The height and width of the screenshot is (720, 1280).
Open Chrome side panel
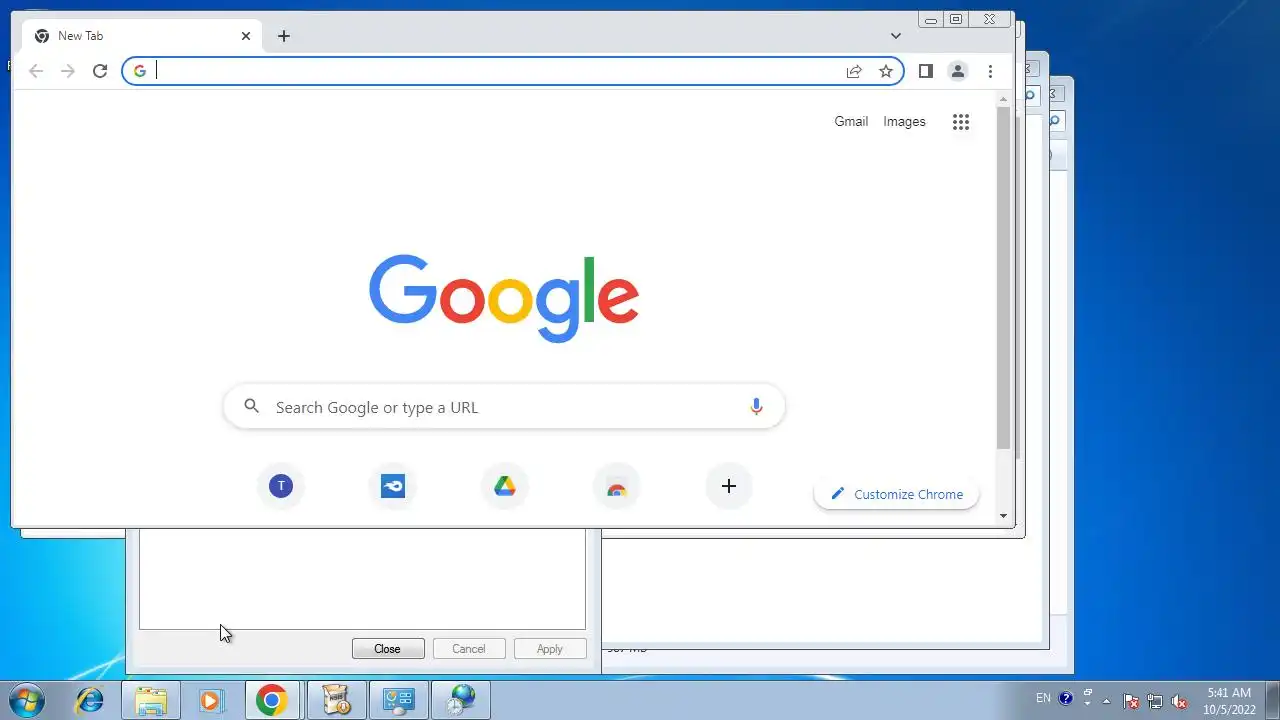[x=926, y=71]
